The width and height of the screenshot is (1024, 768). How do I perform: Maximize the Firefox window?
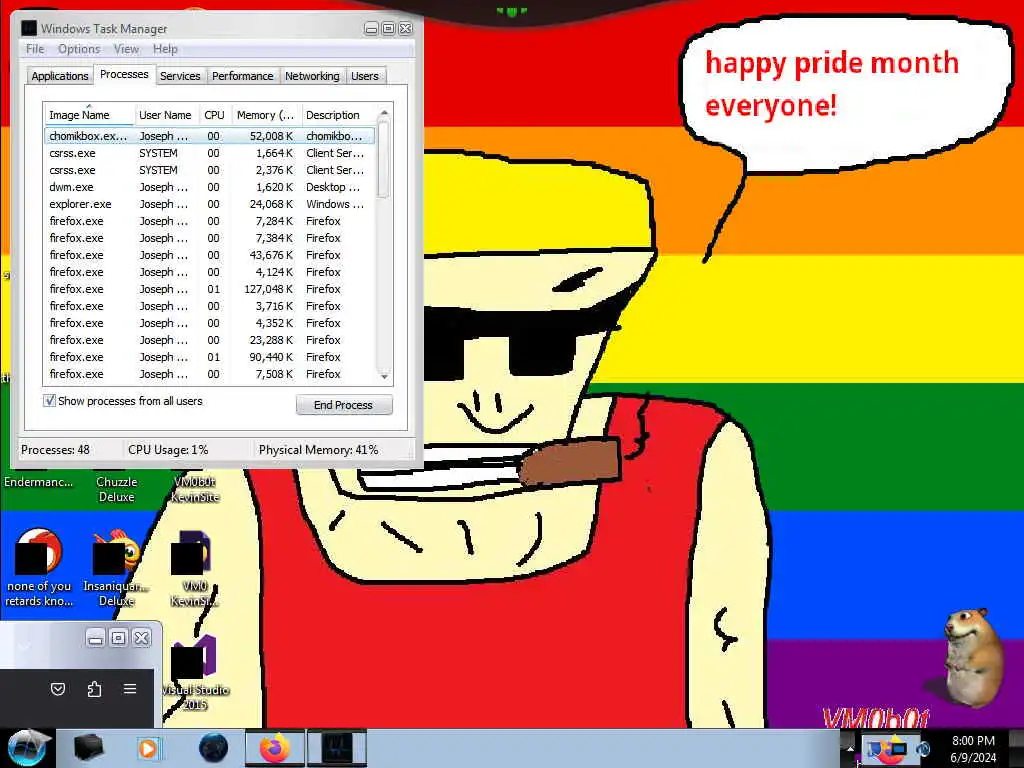(x=118, y=638)
